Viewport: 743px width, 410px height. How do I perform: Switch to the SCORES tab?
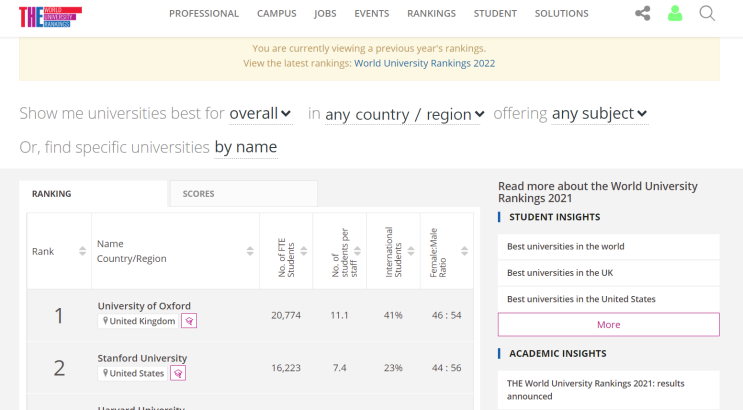point(244,193)
